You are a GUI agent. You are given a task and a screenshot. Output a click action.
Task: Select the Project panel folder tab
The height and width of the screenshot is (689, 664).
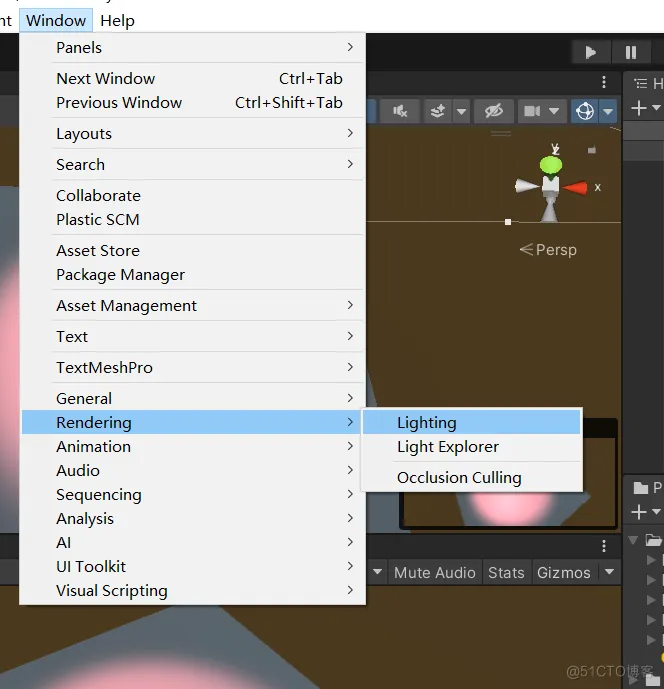pos(641,487)
